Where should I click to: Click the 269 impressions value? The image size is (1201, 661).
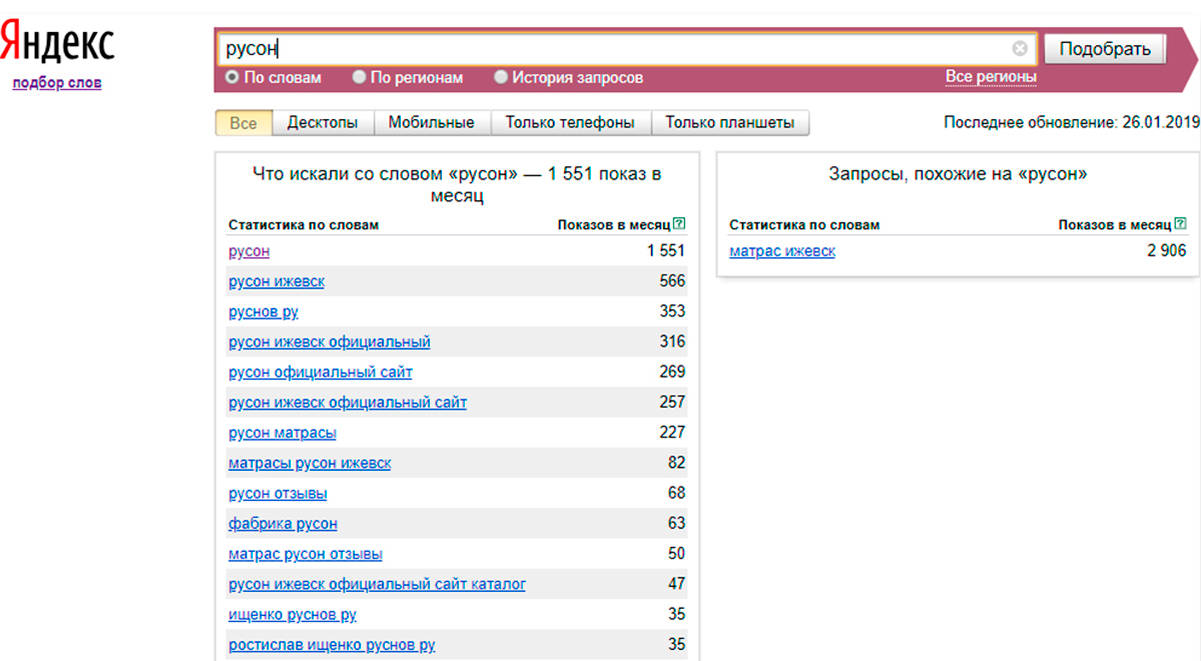coord(672,371)
